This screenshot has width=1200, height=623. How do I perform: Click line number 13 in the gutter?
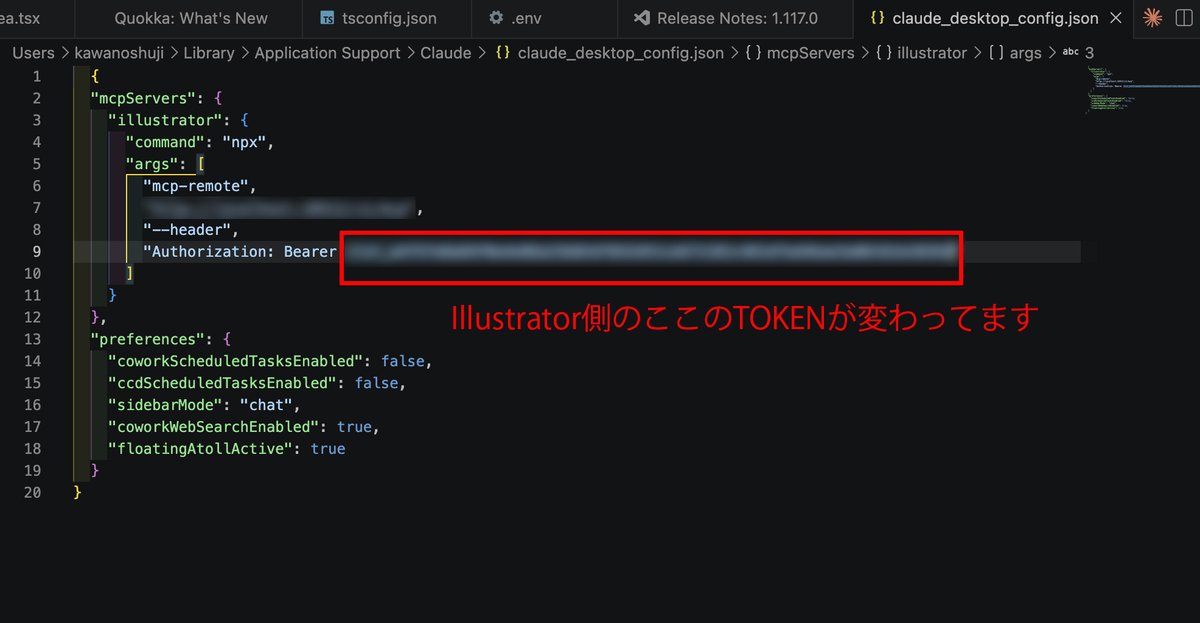pyautogui.click(x=33, y=339)
